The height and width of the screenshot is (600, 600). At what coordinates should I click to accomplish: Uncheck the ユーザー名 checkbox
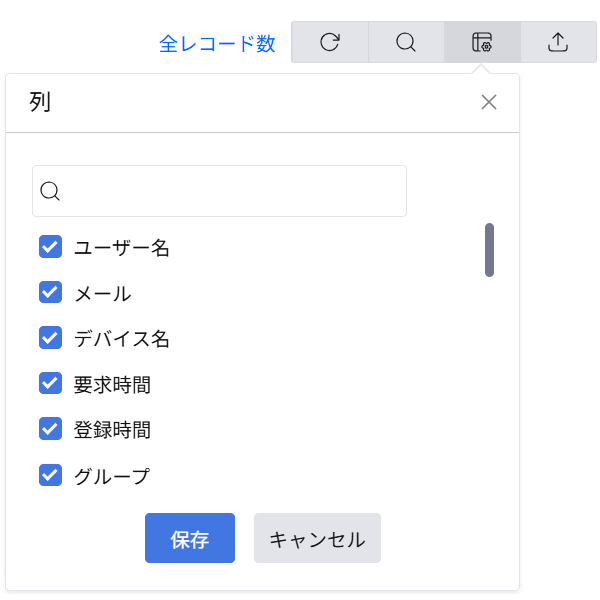click(x=50, y=247)
